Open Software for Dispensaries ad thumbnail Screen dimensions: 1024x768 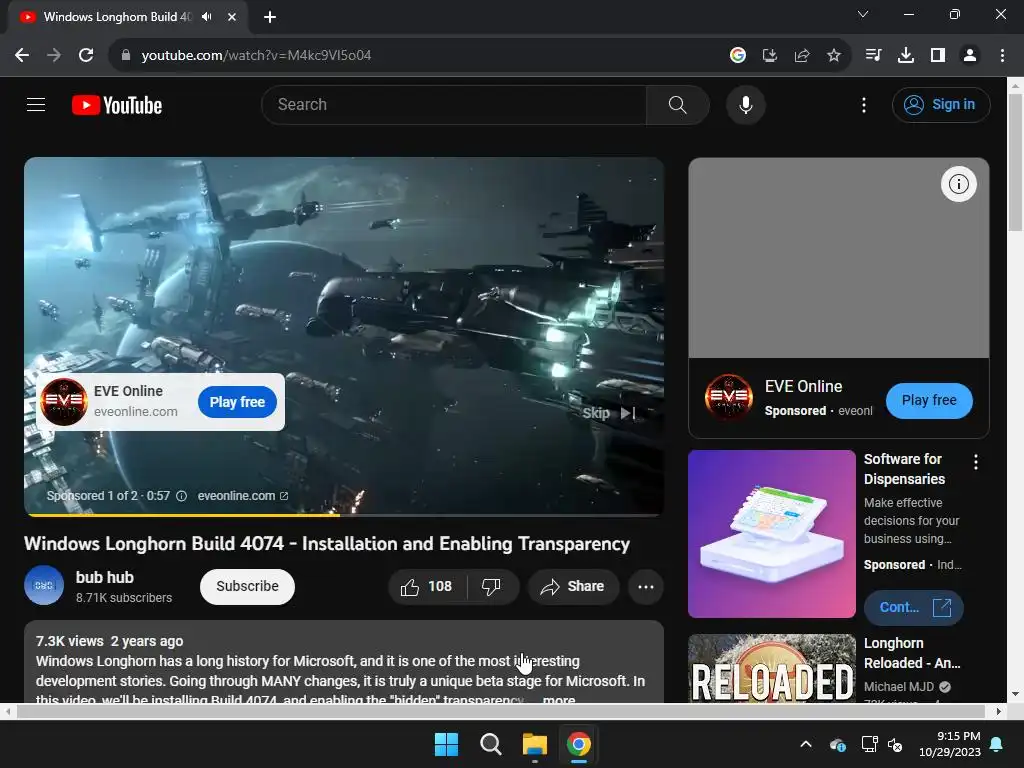[771, 534]
